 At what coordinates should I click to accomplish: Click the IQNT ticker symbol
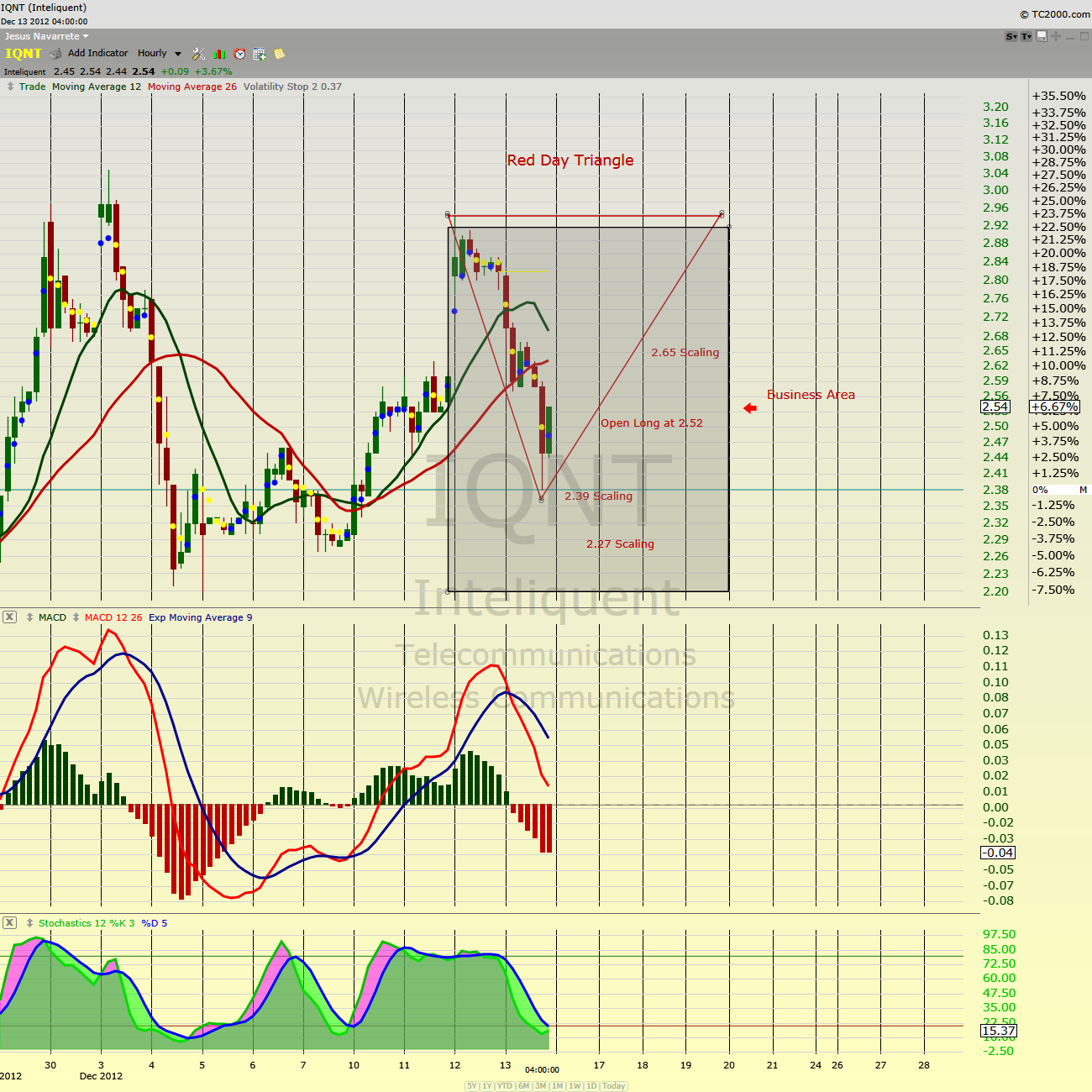pos(24,54)
